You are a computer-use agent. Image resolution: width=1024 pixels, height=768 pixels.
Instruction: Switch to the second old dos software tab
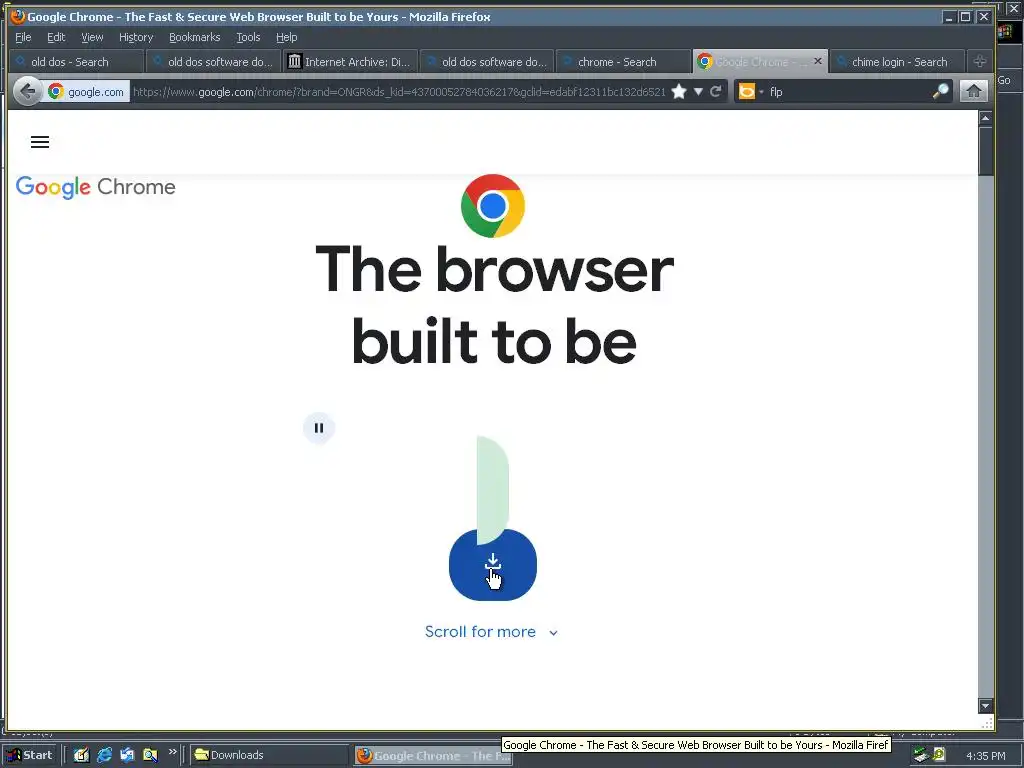[487, 62]
